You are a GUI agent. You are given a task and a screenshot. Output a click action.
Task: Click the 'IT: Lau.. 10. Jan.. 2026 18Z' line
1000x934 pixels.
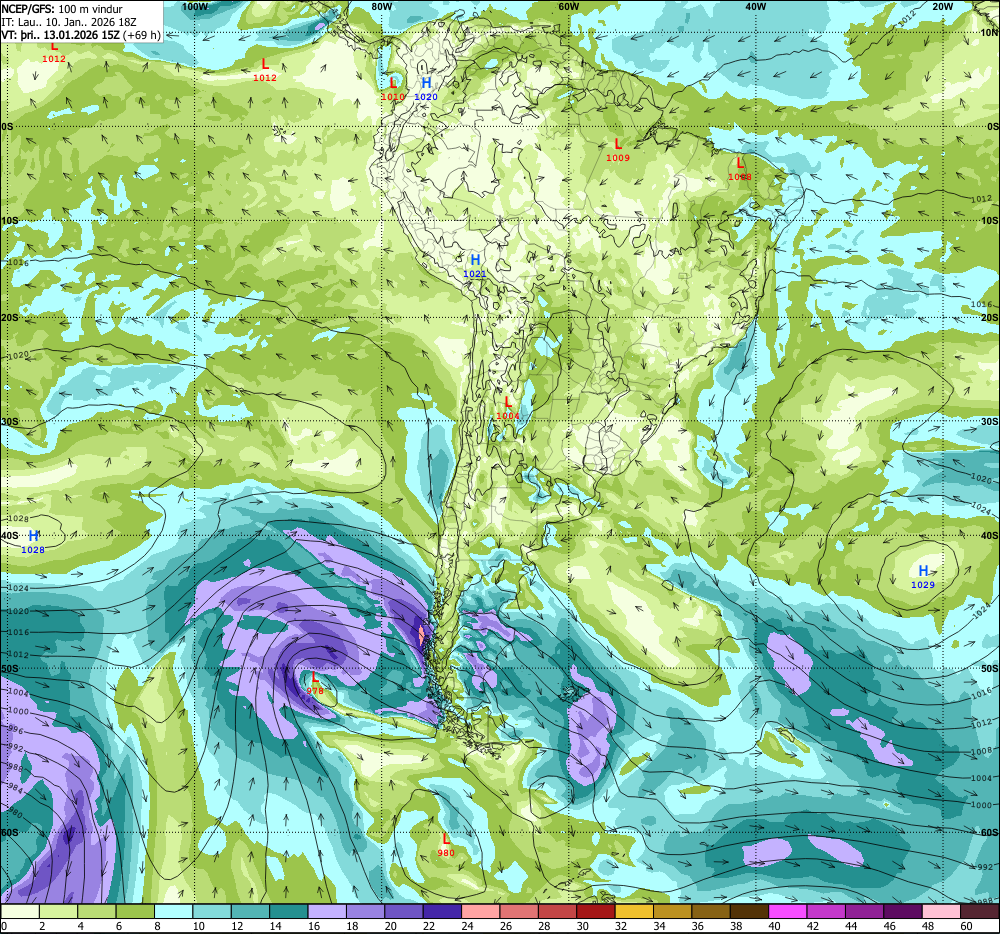[69, 22]
